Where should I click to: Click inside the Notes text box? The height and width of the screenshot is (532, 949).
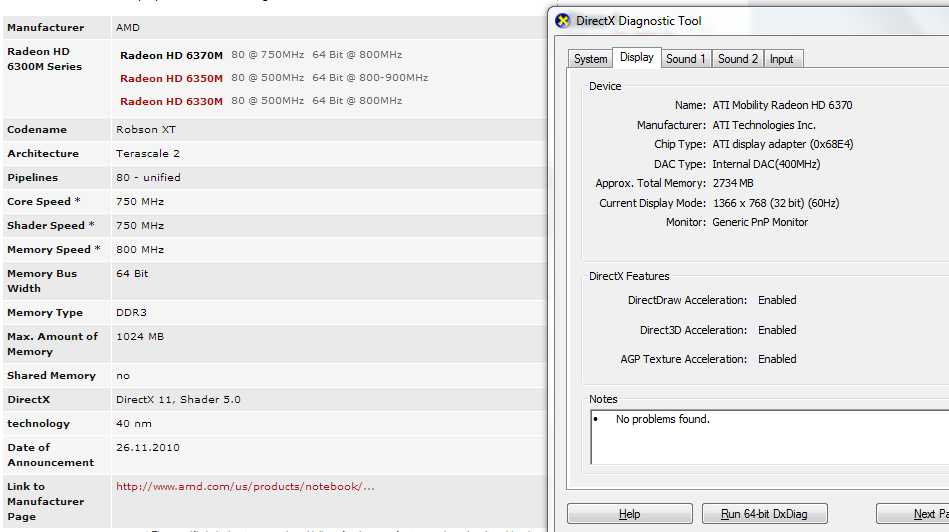(x=770, y=437)
